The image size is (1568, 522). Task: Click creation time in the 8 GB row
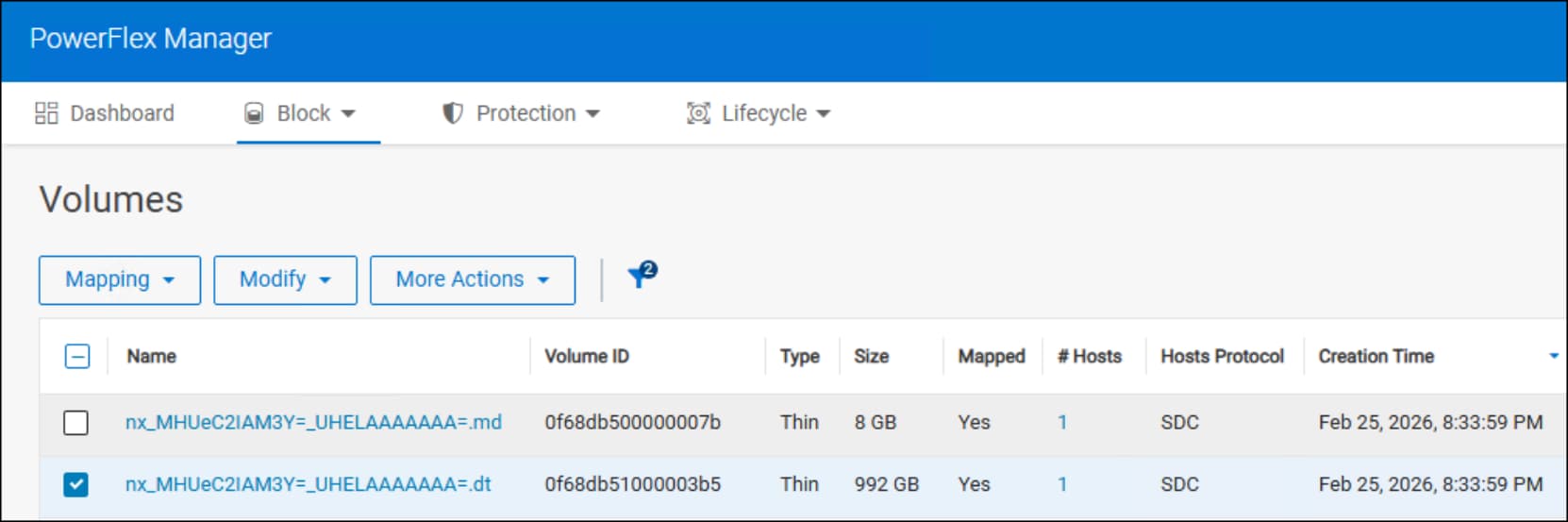point(1431,422)
